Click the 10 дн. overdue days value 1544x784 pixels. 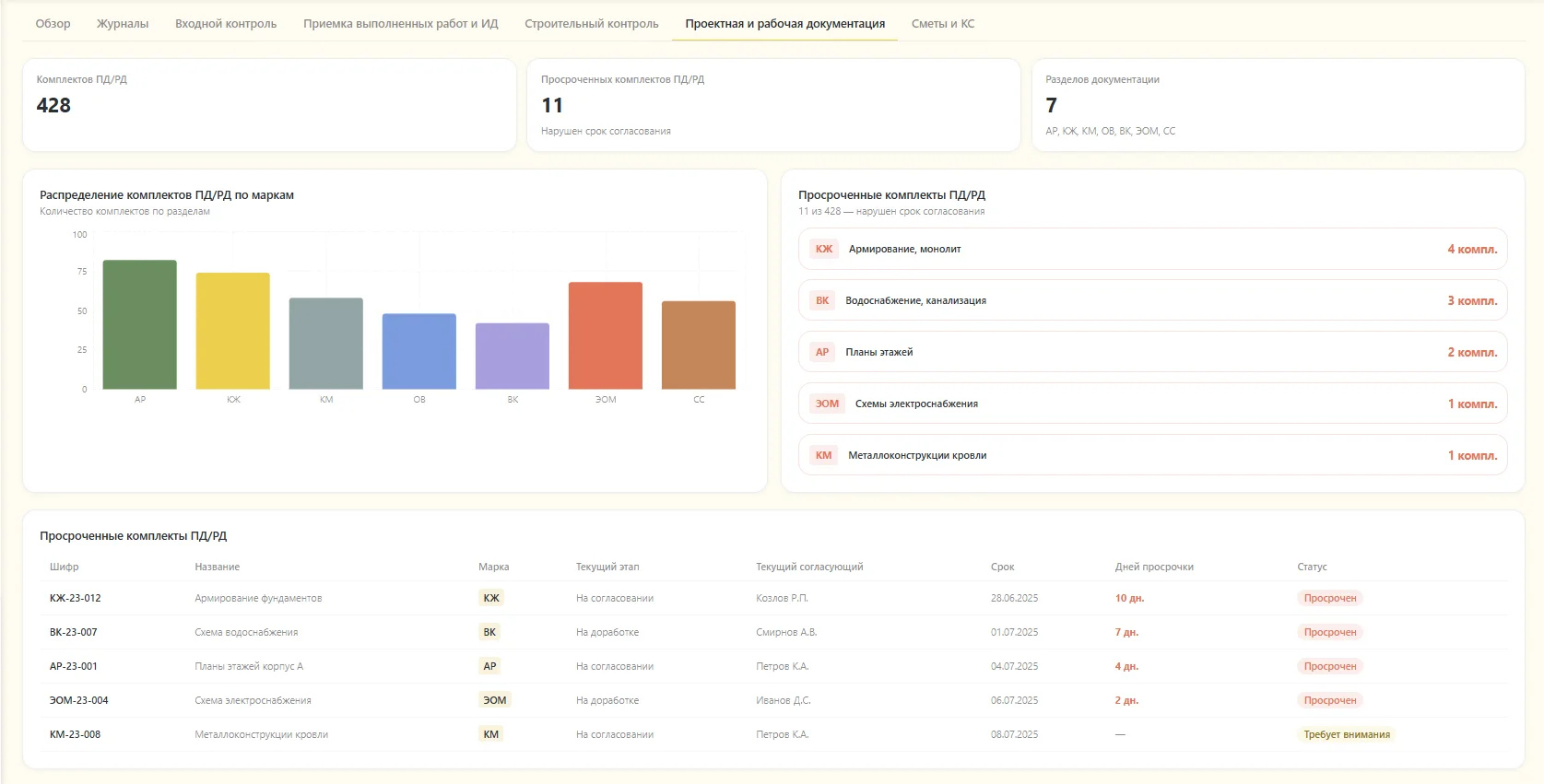point(1129,598)
